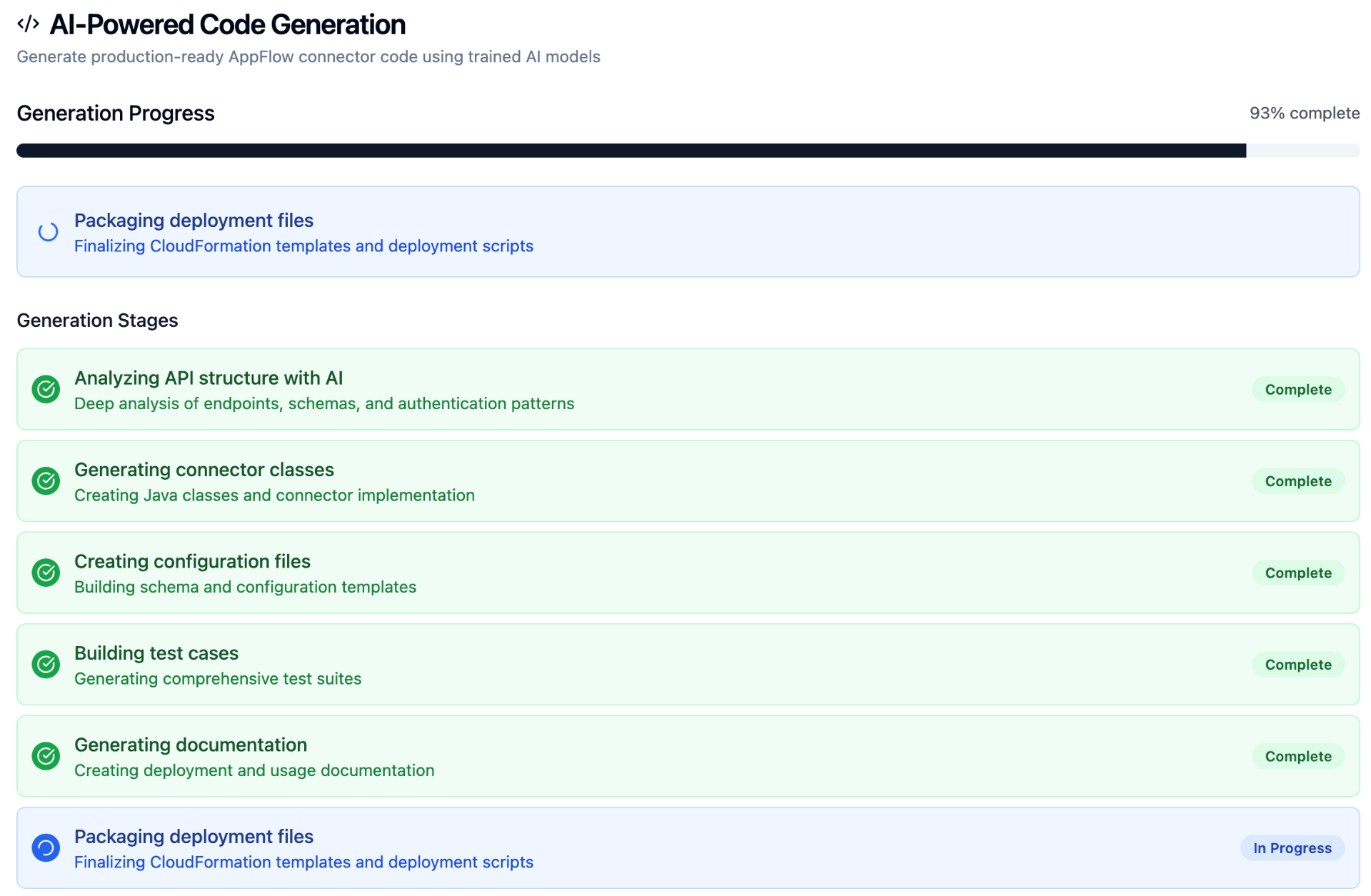Click the checkmark icon on Generating connector classes
This screenshot has width=1371, height=896.
pos(45,480)
